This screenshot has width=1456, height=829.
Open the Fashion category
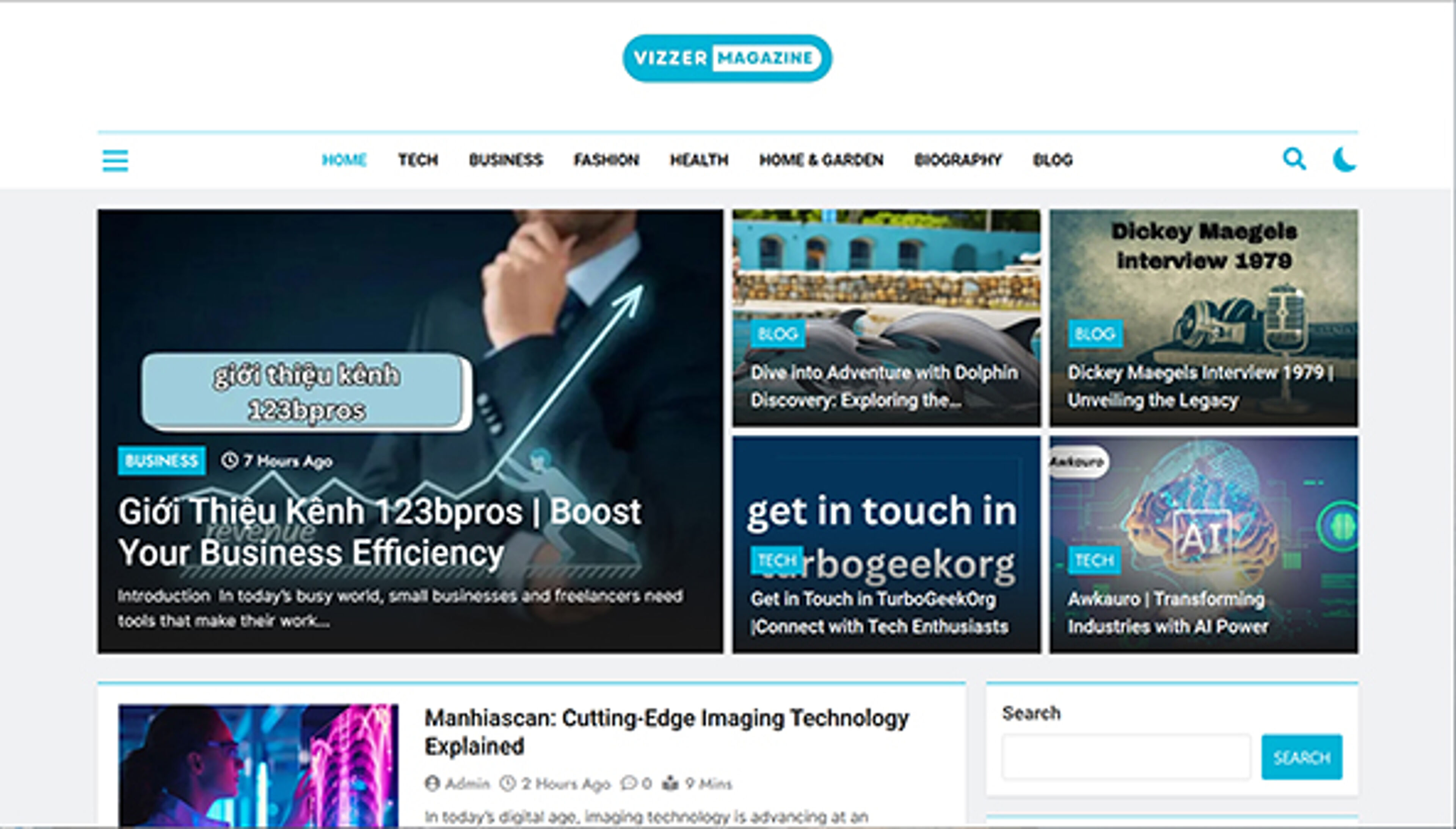[x=606, y=160]
